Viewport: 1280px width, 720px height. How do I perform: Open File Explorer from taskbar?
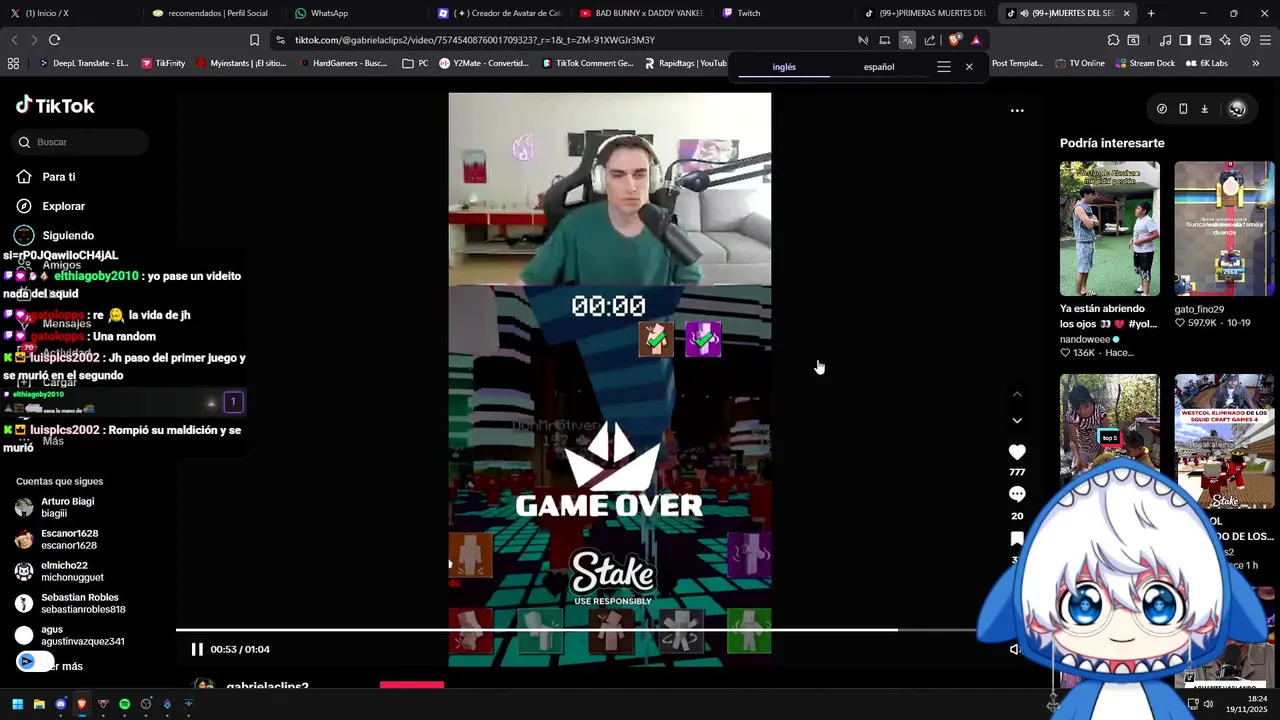[x=39, y=704]
